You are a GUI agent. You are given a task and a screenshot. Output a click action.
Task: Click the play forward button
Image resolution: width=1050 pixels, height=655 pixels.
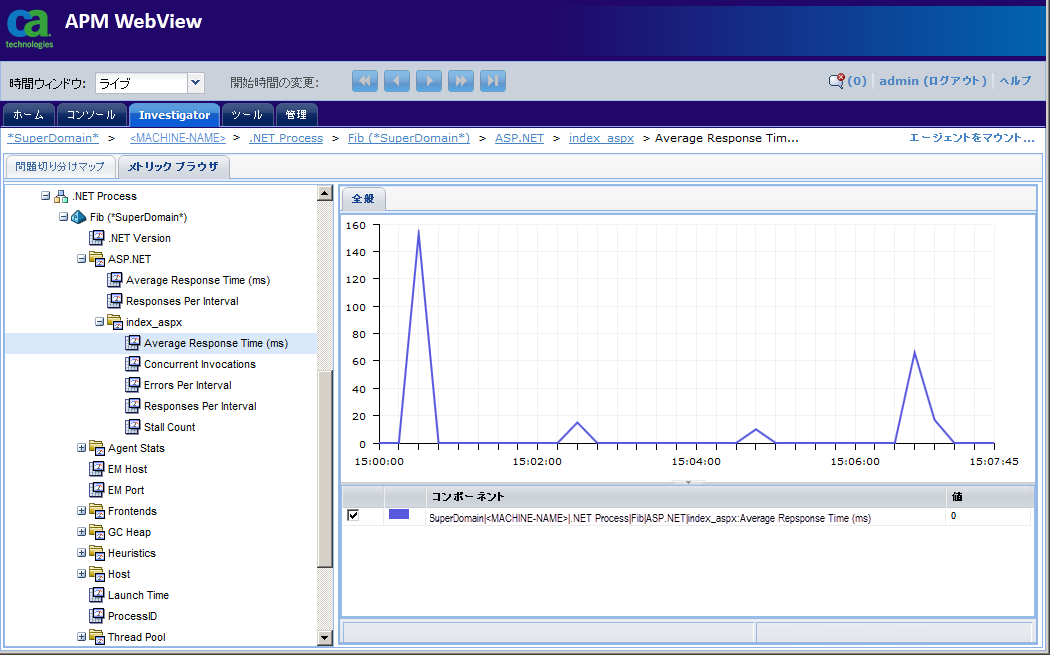pos(429,81)
